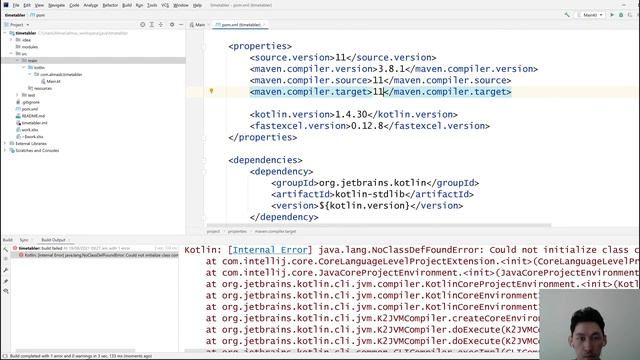Click pom breadcrumb in navigation bar
Viewport: 640px width, 360px height.
[38, 15]
